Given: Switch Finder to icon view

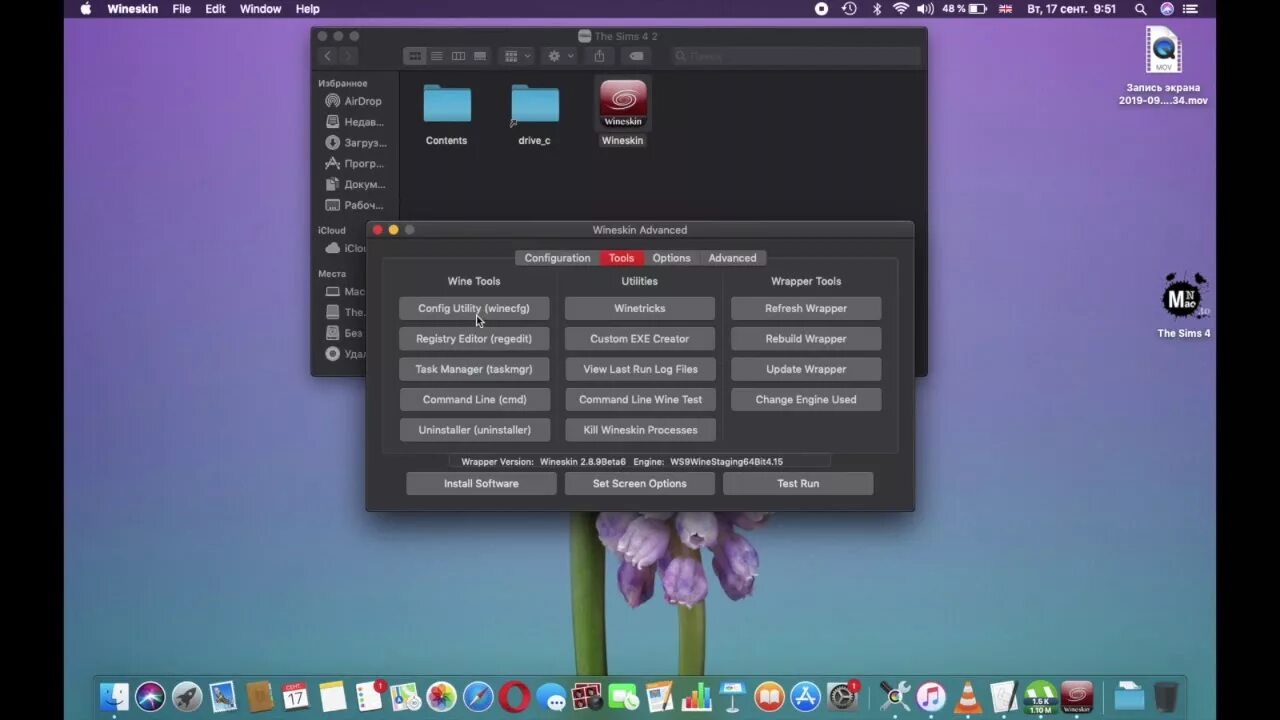Looking at the screenshot, I should click(415, 56).
